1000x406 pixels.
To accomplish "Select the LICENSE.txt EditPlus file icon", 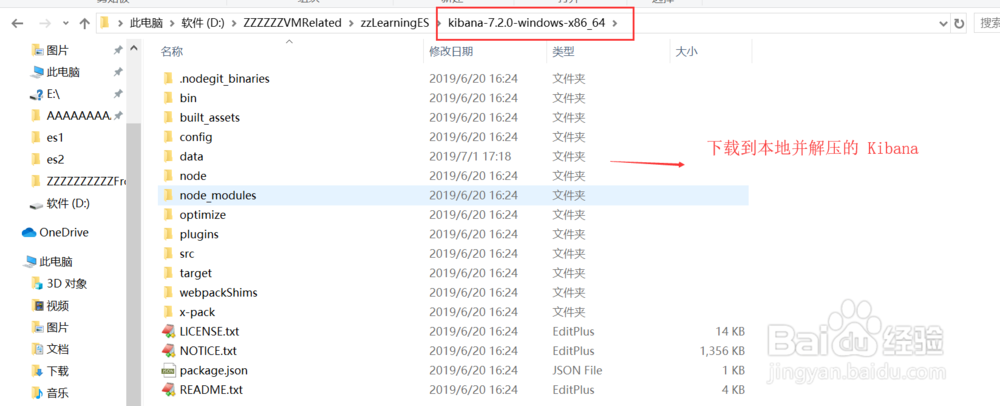I will 168,331.
